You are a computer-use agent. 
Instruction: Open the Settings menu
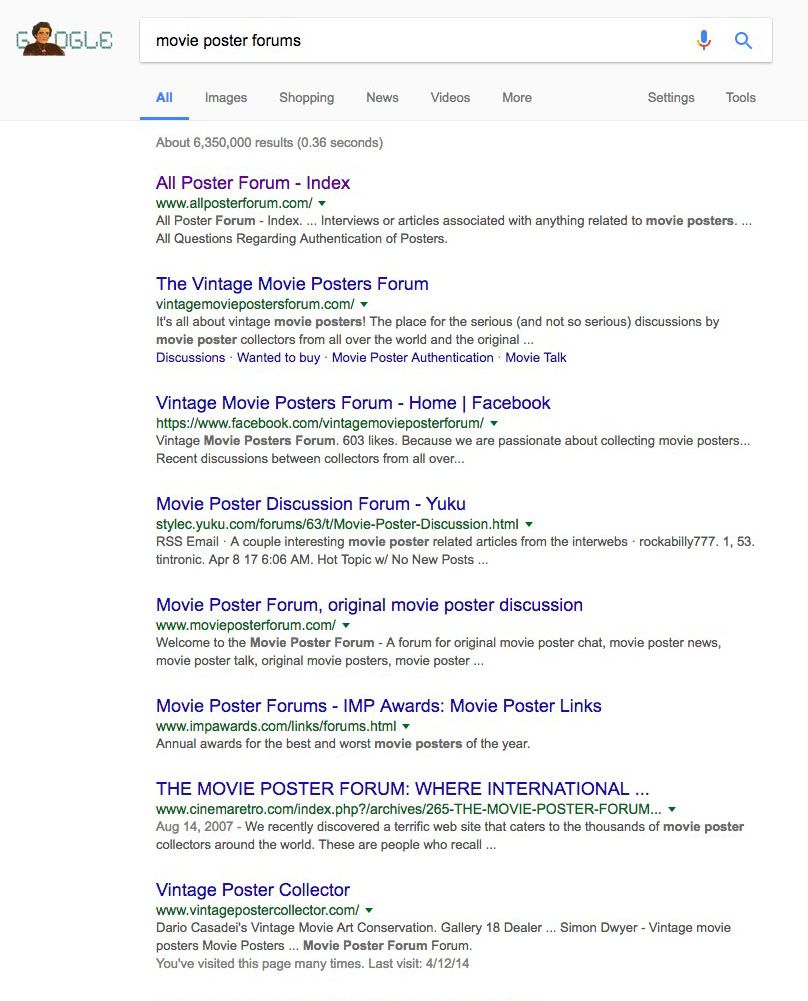tap(671, 98)
